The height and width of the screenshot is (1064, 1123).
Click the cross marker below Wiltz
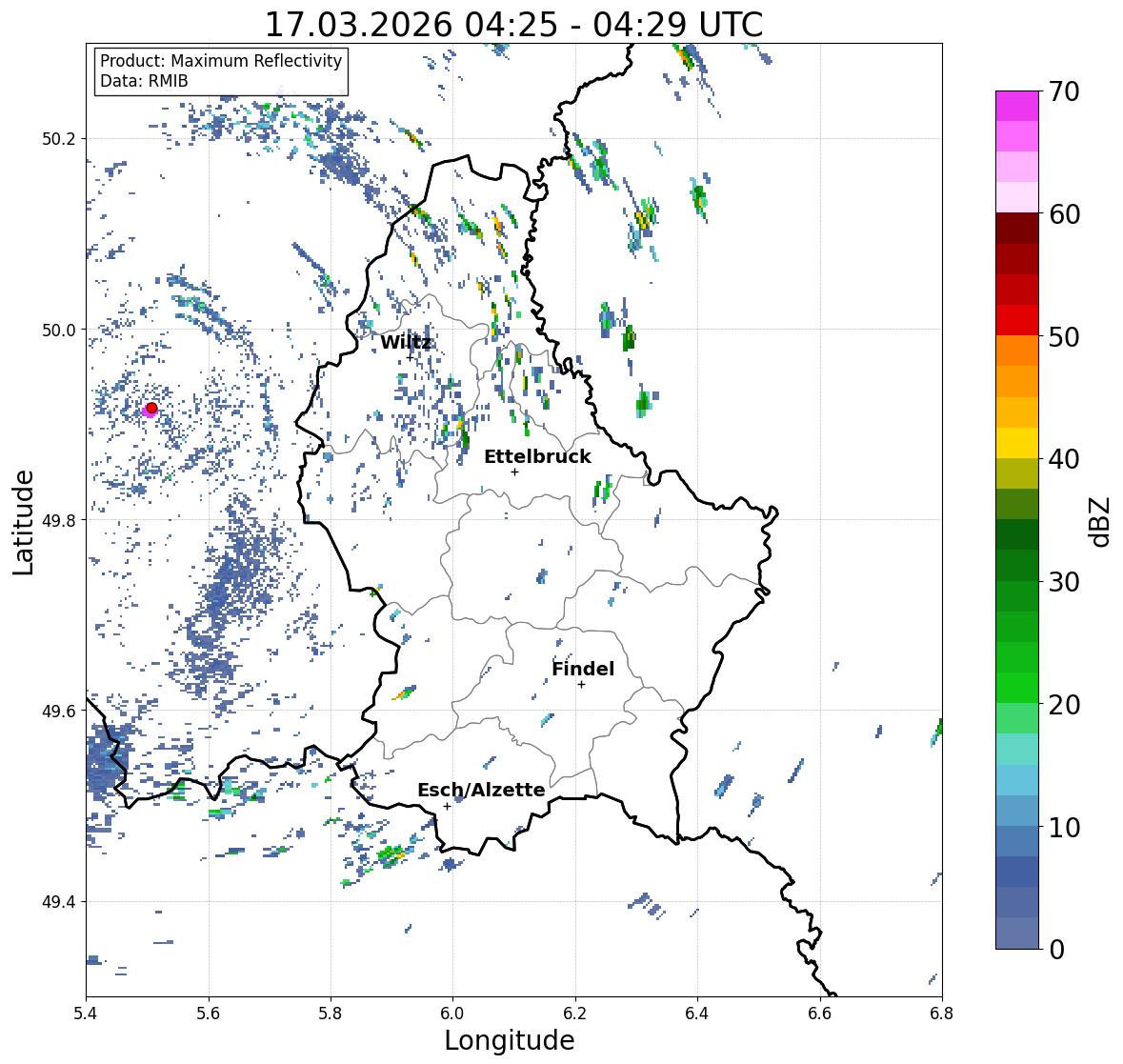410,357
